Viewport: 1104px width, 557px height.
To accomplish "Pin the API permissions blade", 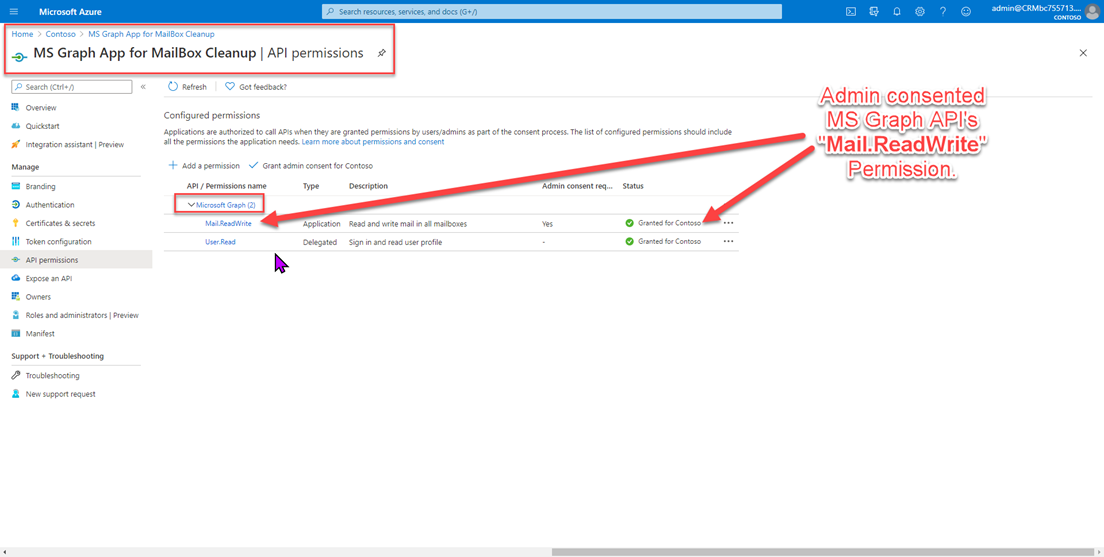I will pyautogui.click(x=381, y=54).
